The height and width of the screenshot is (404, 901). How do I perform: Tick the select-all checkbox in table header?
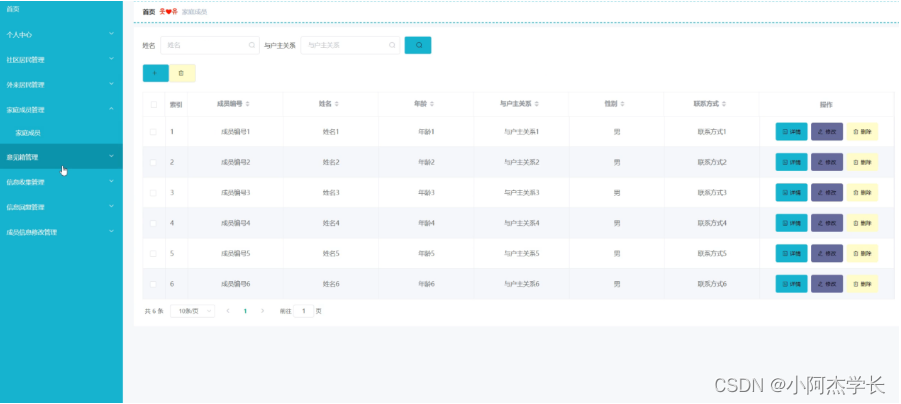[153, 105]
